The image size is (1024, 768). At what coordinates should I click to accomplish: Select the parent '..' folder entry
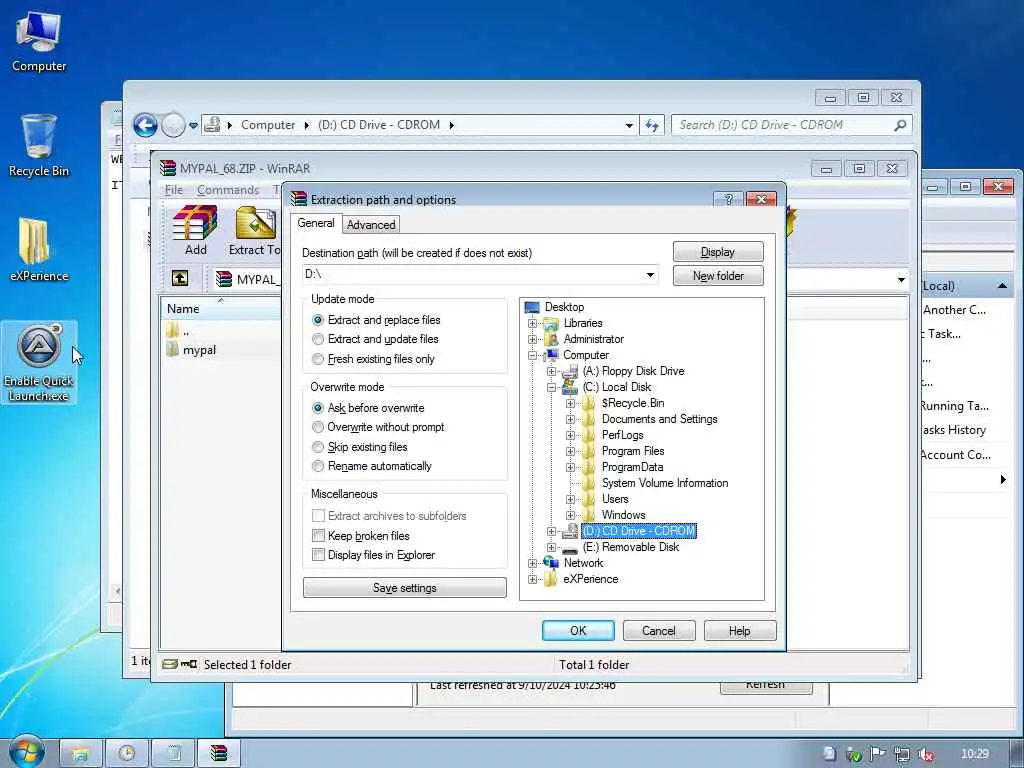(x=178, y=330)
